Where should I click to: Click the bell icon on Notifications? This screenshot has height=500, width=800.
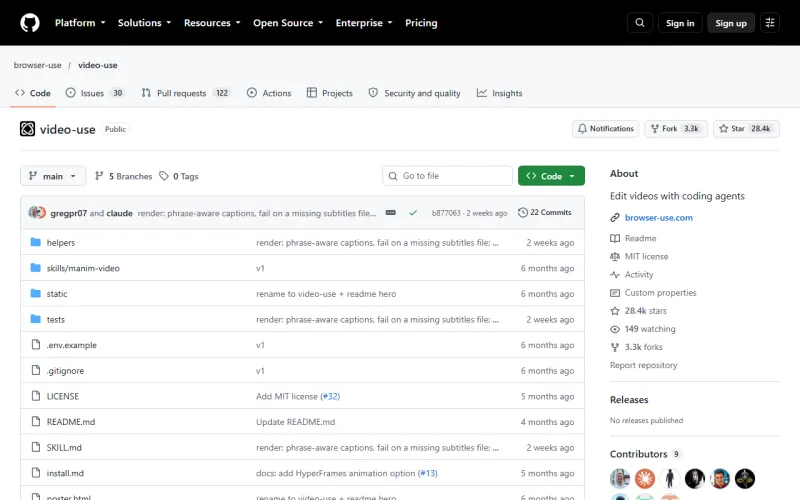pos(582,129)
